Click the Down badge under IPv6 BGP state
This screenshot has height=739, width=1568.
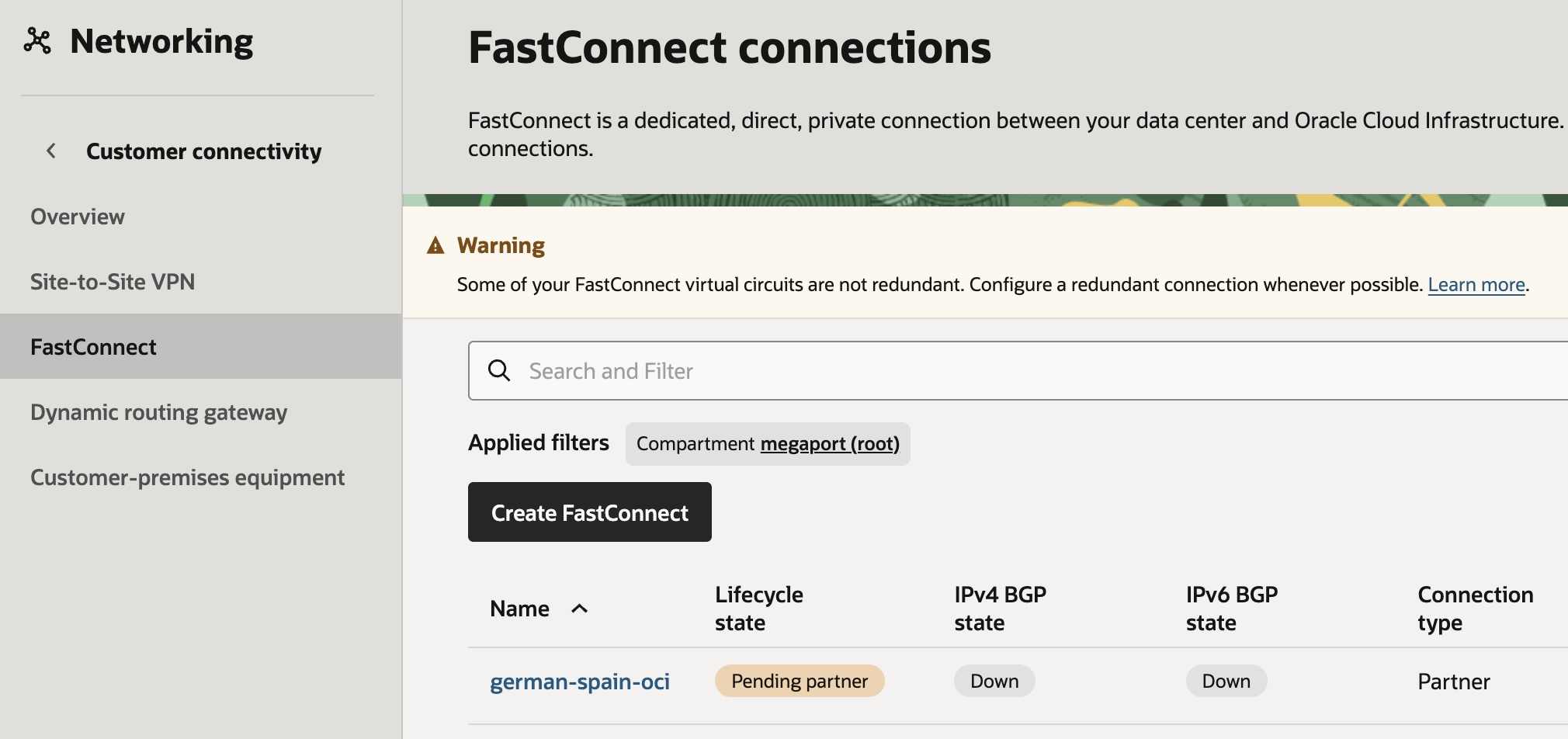[x=1226, y=681]
